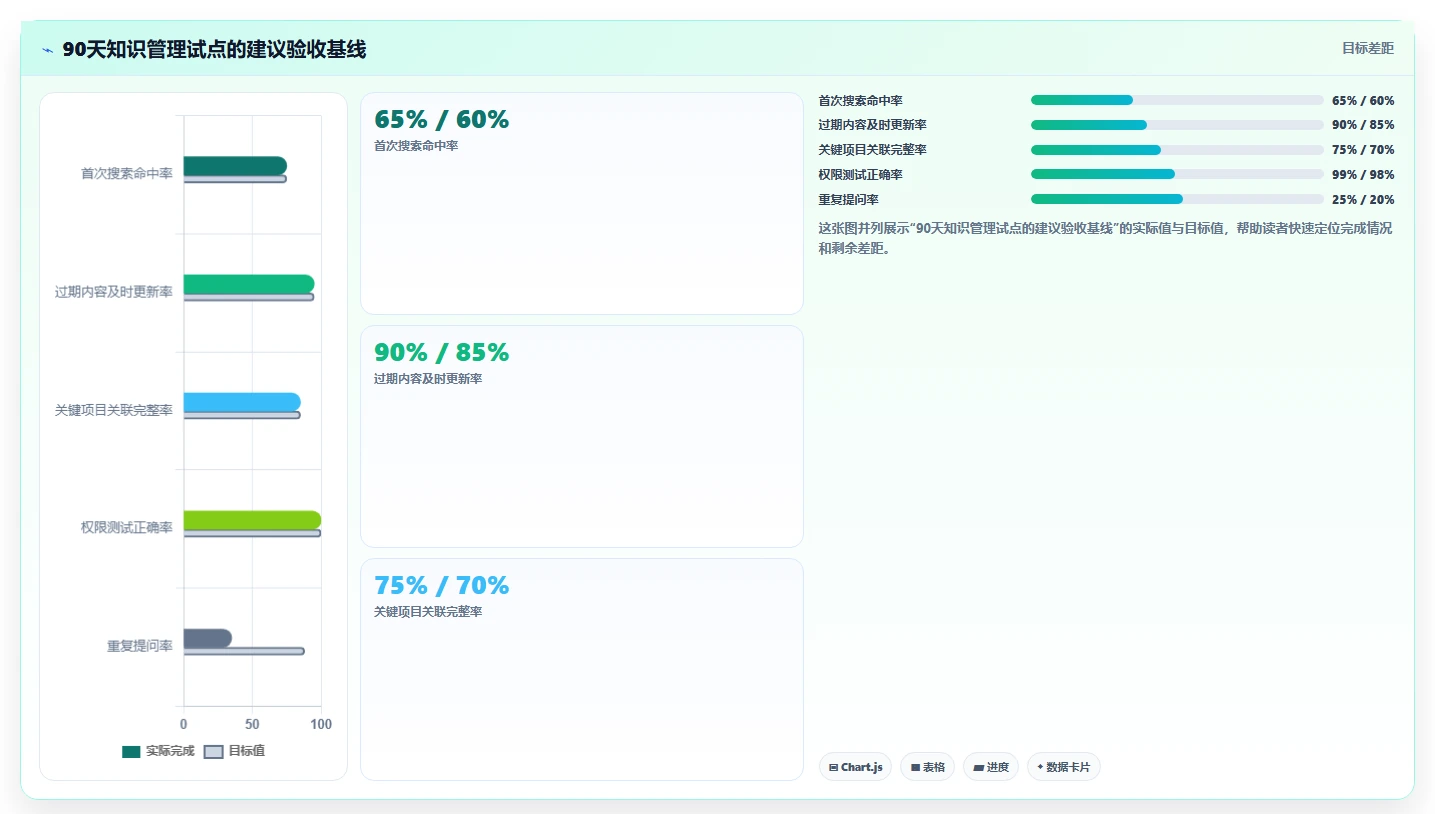Viewport: 1435px width, 814px height.
Task: Select the 表格 tag
Action: (x=927, y=767)
